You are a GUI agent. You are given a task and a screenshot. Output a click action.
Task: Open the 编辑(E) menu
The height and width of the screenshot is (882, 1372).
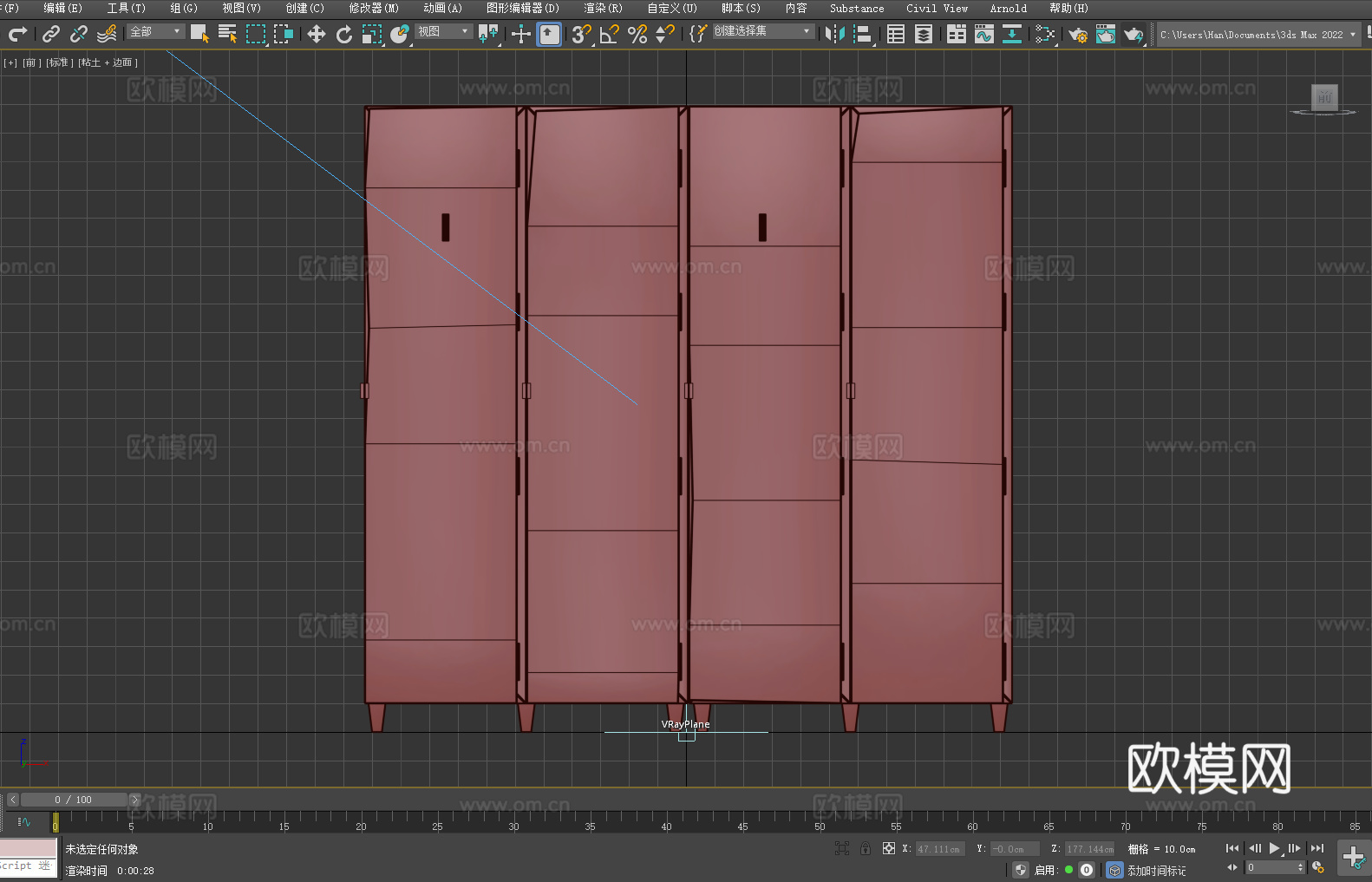click(62, 8)
